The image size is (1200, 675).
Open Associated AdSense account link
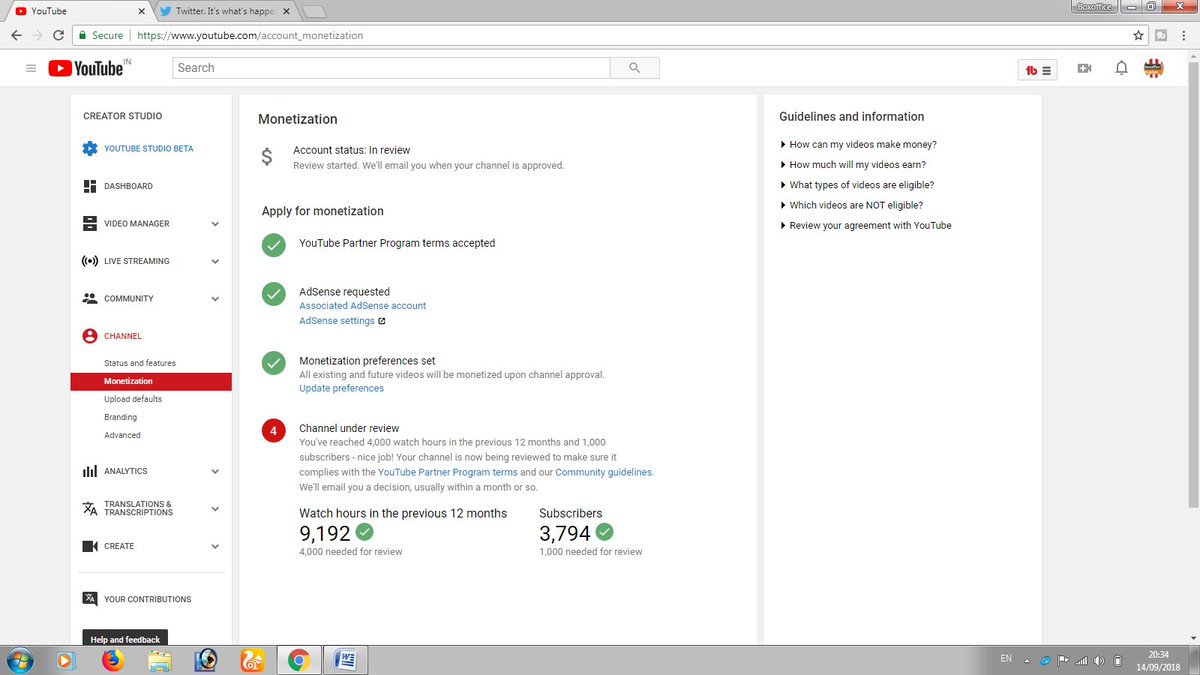(x=362, y=306)
